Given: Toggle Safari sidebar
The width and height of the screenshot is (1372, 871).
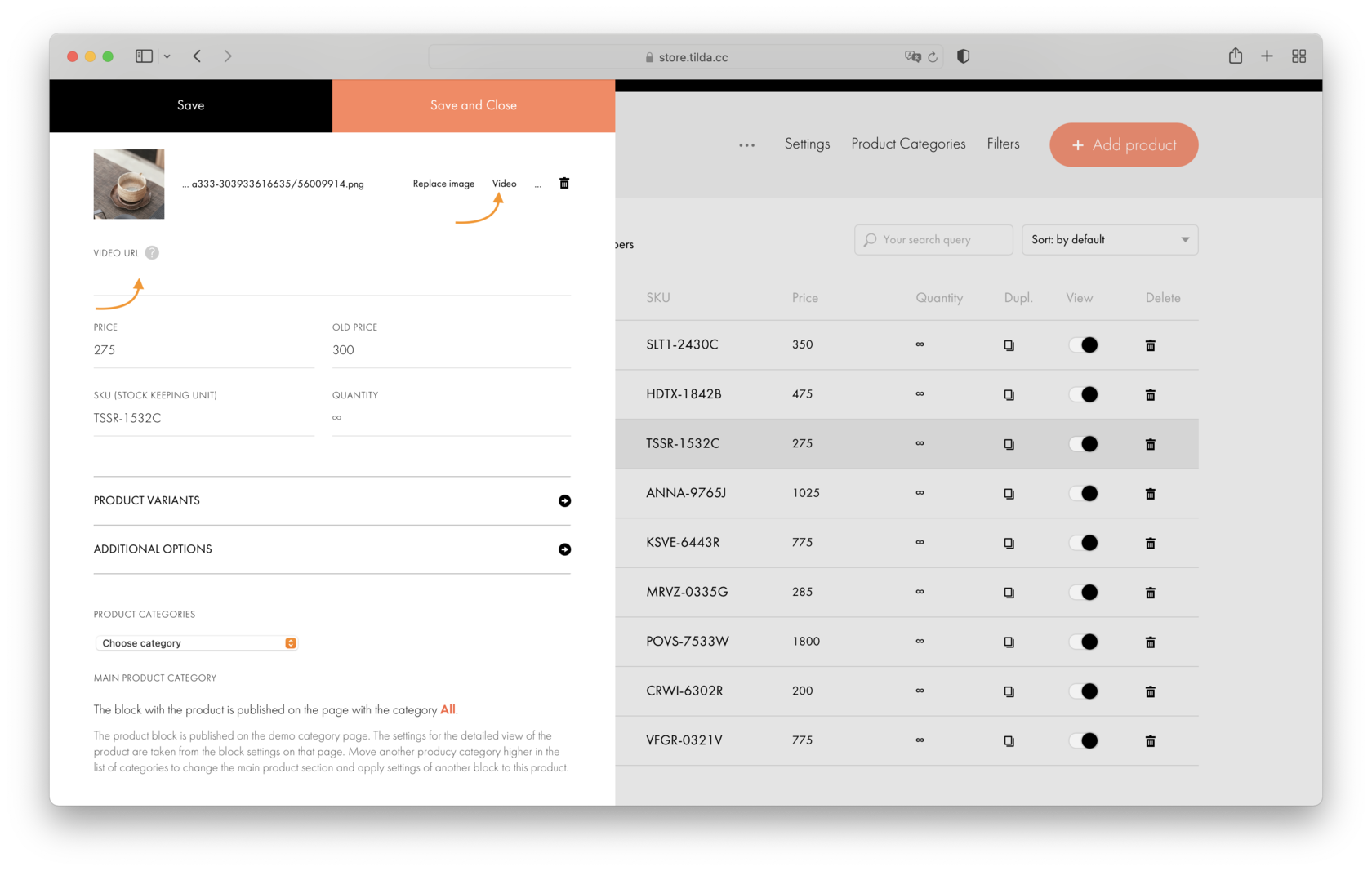Looking at the screenshot, I should (x=145, y=56).
